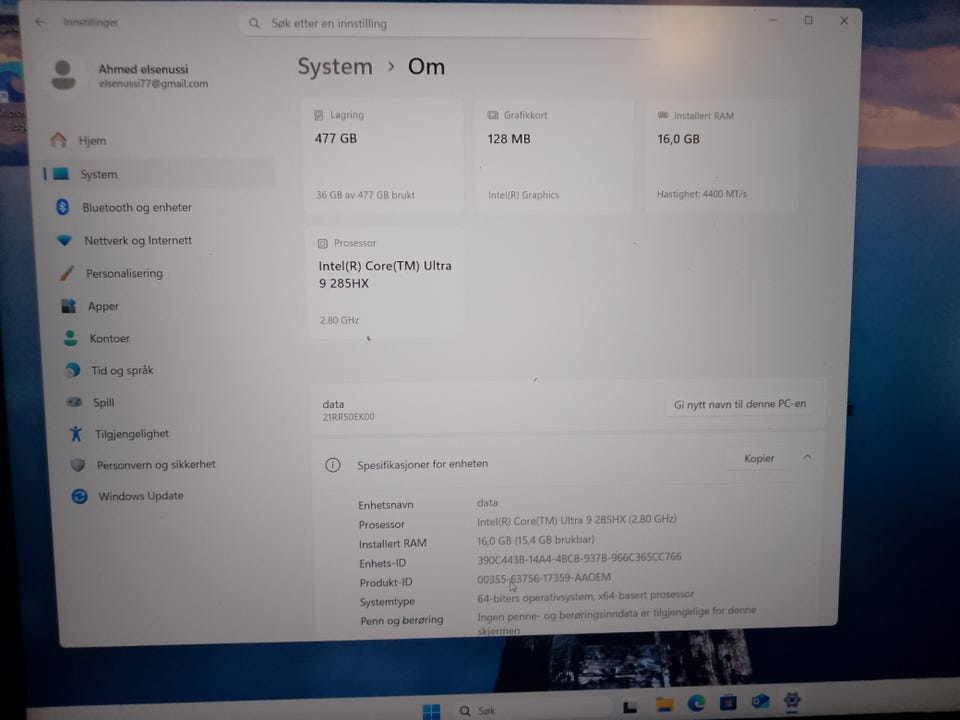The width and height of the screenshot is (960, 720).
Task: Open the Lagring 477 GB card
Action: pyautogui.click(x=383, y=155)
